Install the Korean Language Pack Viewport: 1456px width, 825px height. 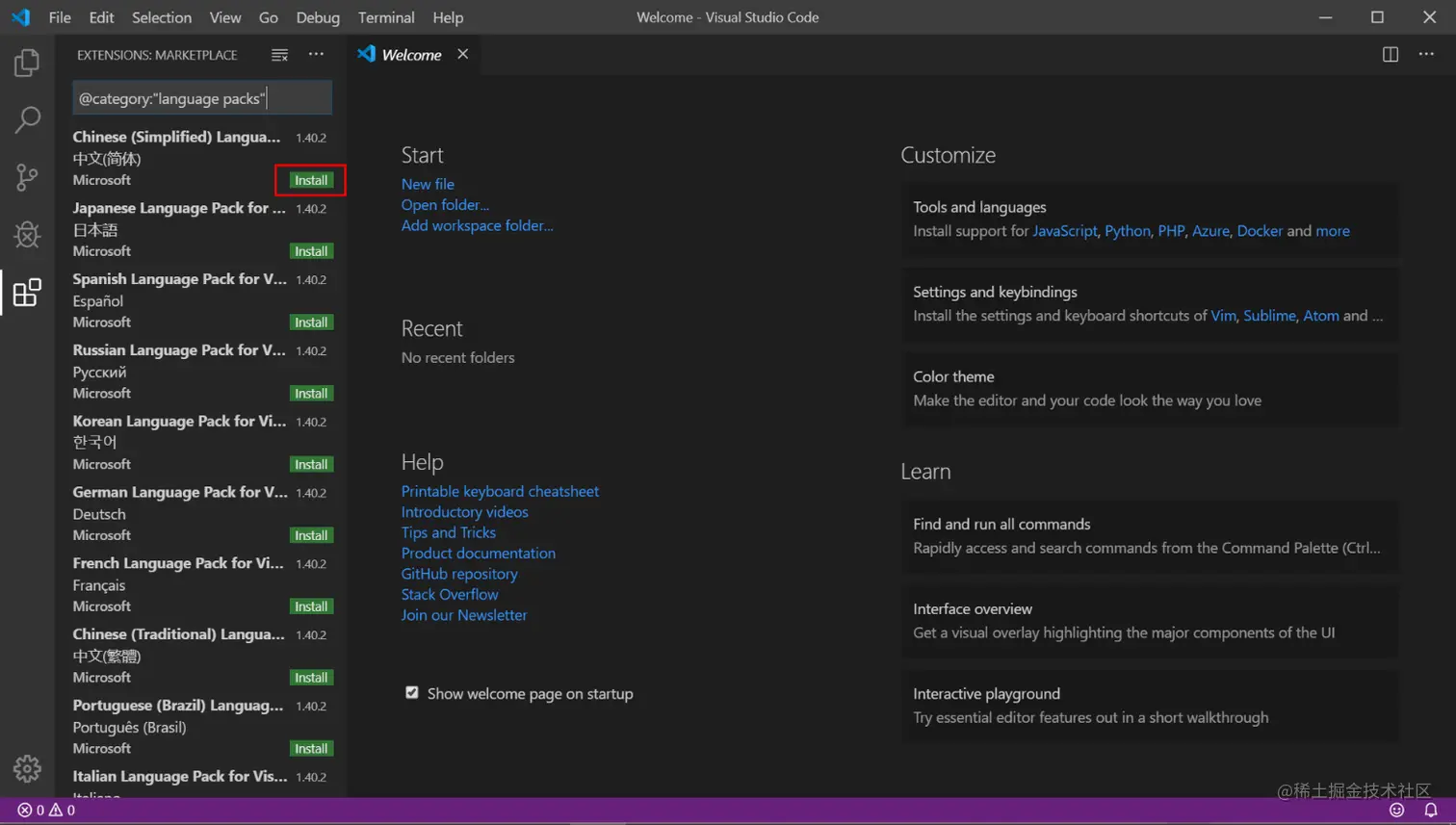point(311,464)
